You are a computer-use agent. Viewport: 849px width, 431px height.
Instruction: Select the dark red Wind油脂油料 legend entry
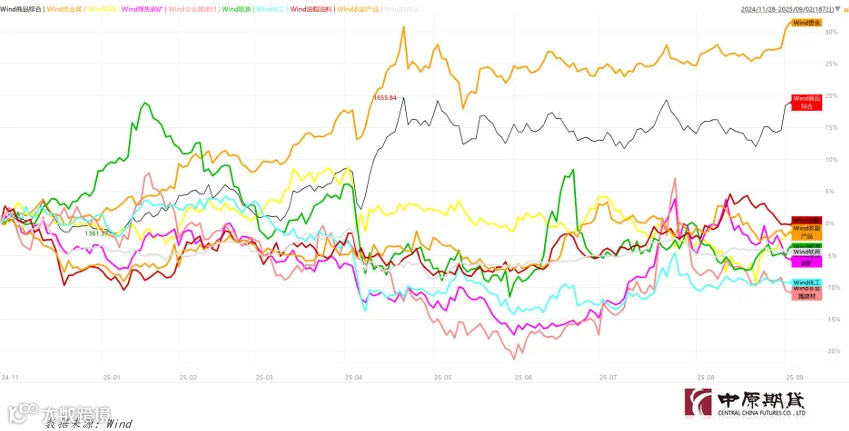point(310,9)
